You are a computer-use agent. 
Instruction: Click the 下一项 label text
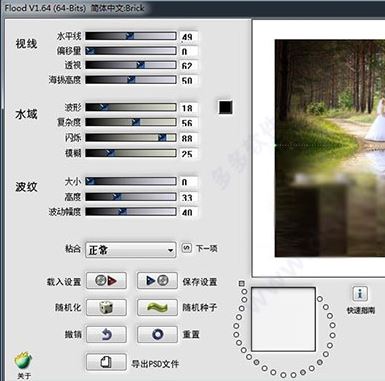[206, 248]
